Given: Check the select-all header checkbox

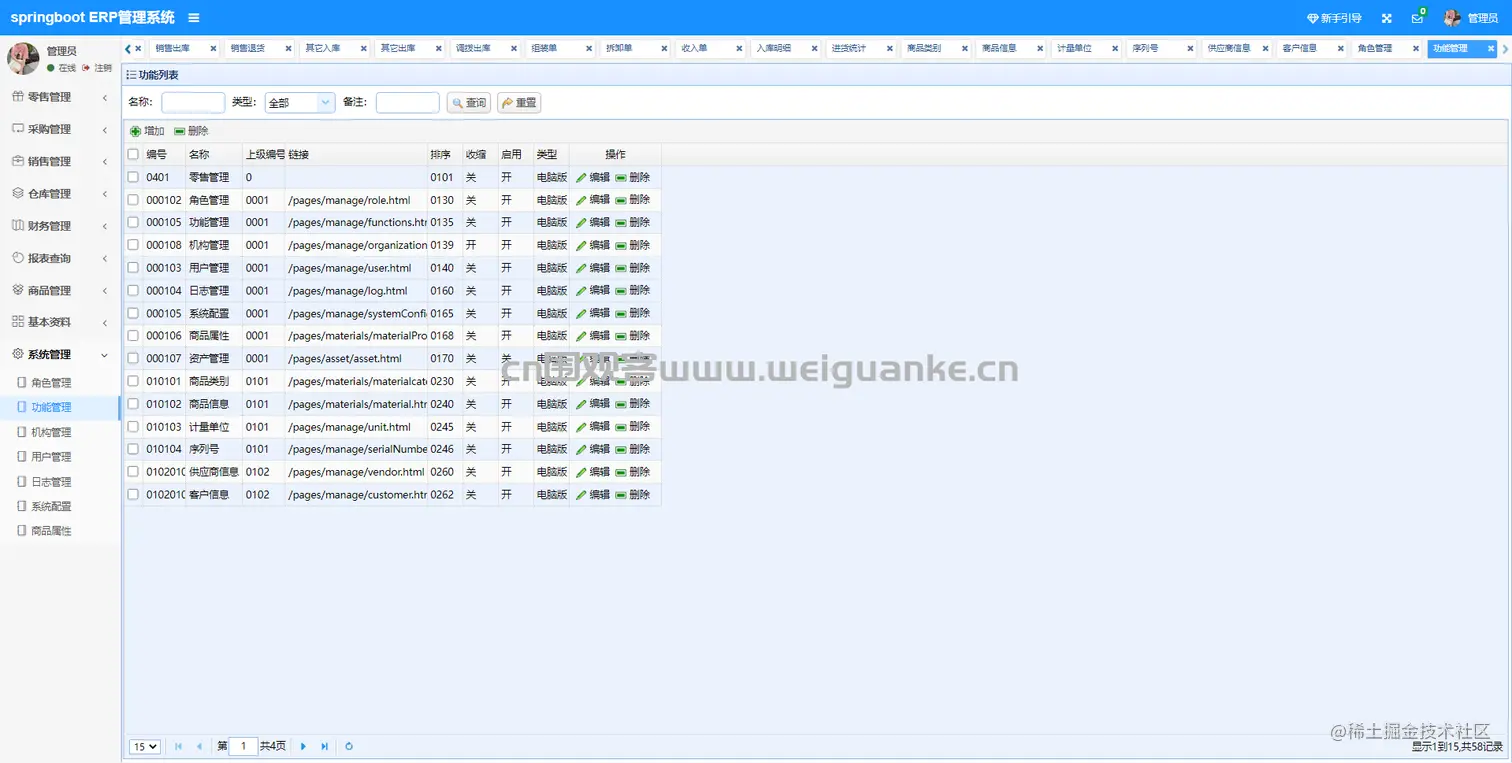Looking at the screenshot, I should pos(133,154).
